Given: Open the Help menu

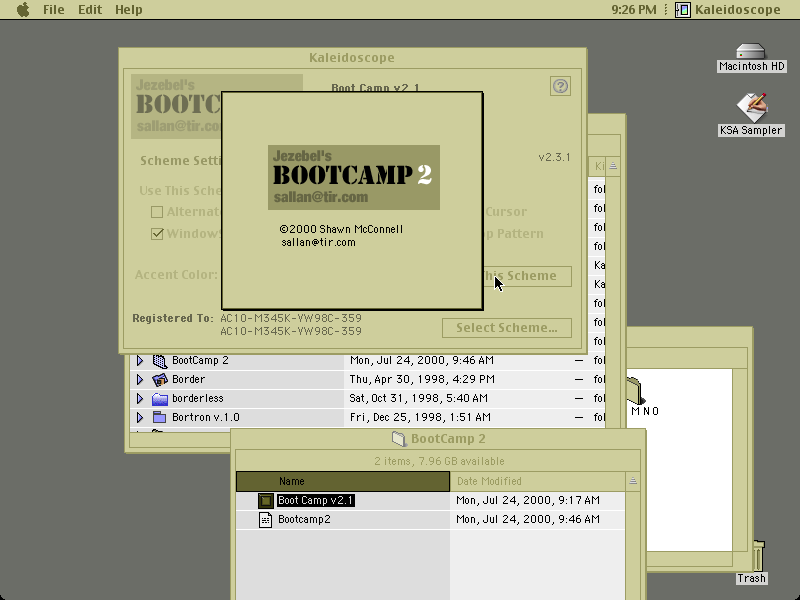Looking at the screenshot, I should [x=129, y=10].
